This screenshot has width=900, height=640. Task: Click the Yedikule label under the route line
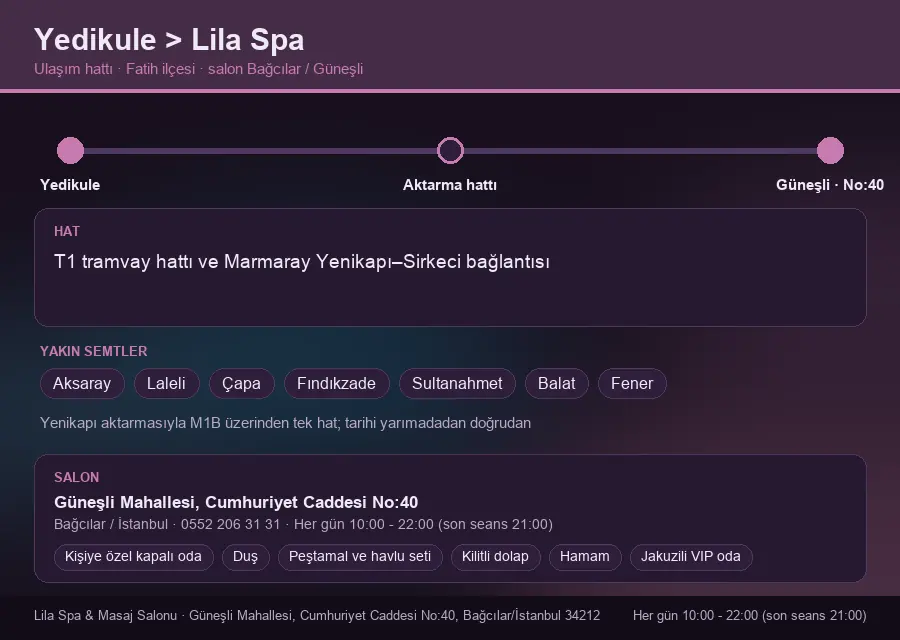[x=70, y=185]
